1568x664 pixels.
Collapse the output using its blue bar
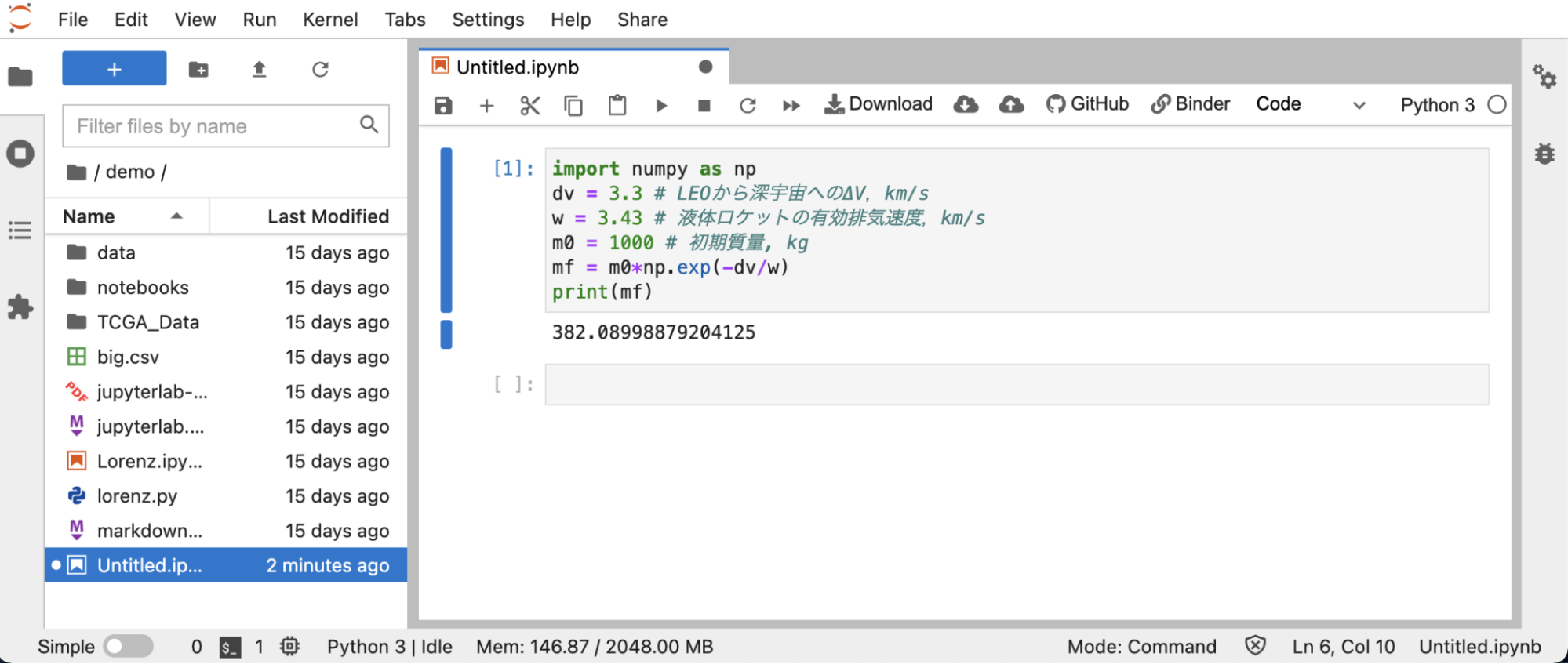(x=446, y=334)
